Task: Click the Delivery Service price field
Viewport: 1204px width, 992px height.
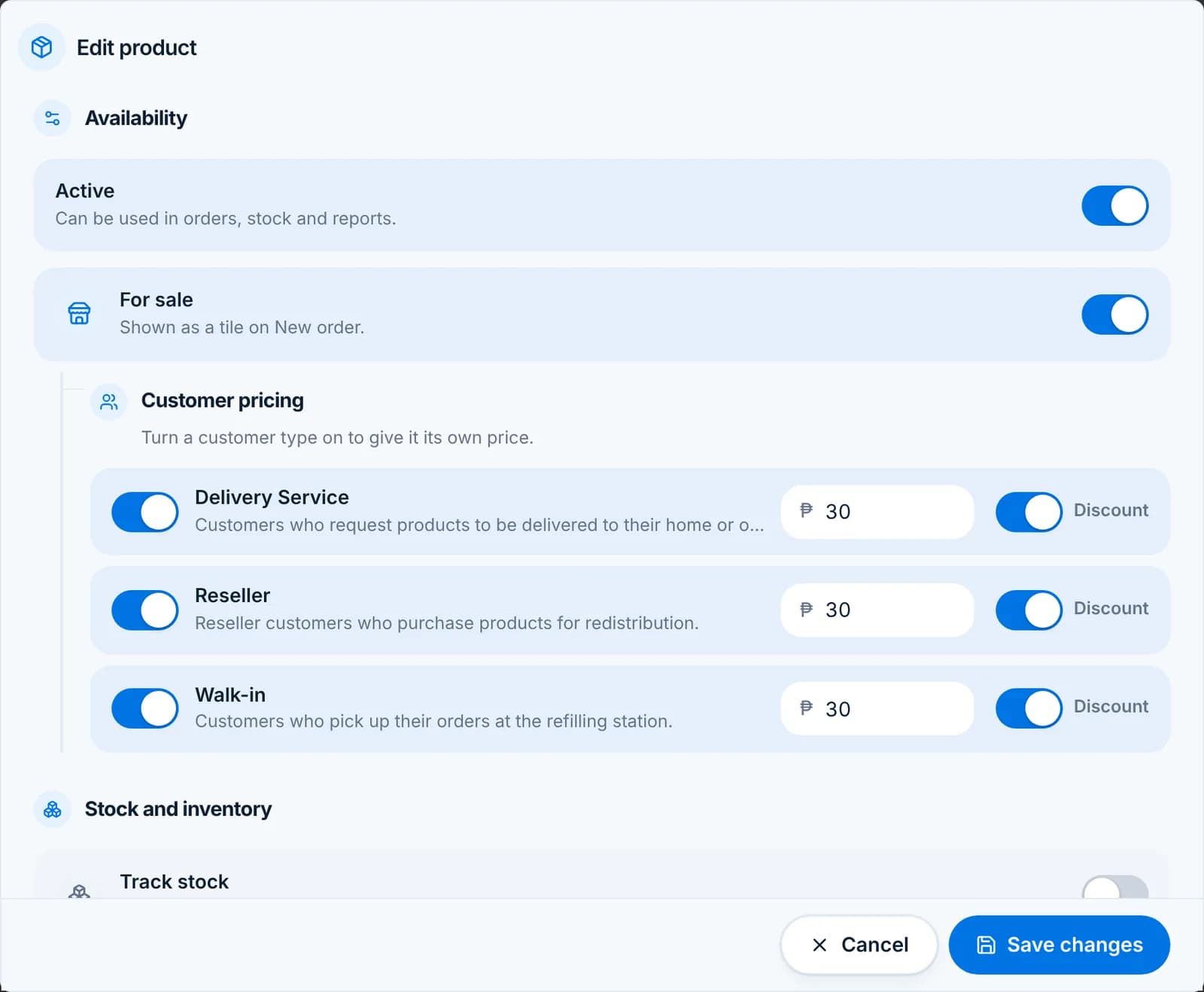Action: click(877, 512)
